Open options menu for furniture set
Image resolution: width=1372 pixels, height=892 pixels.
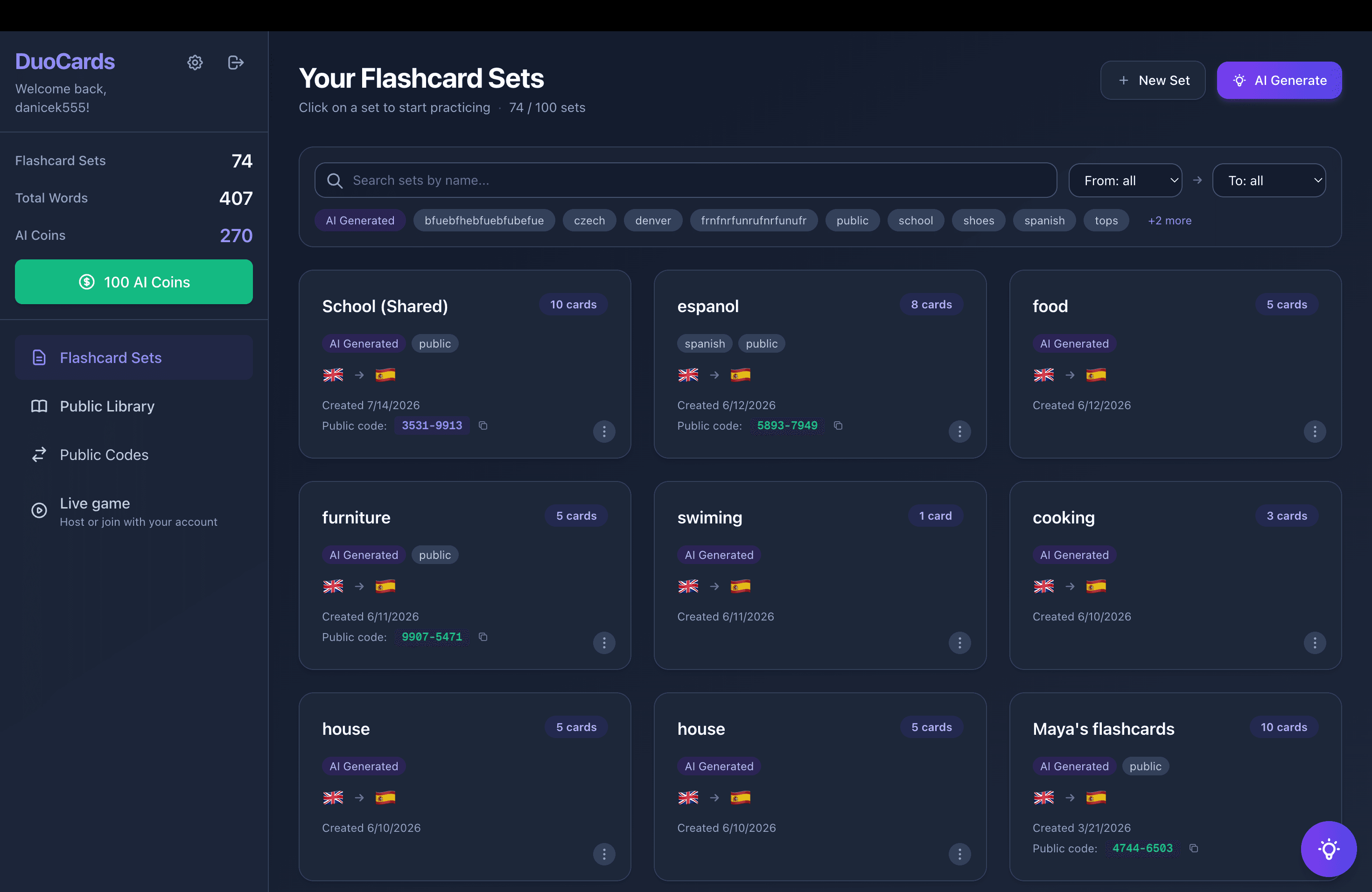(x=604, y=643)
